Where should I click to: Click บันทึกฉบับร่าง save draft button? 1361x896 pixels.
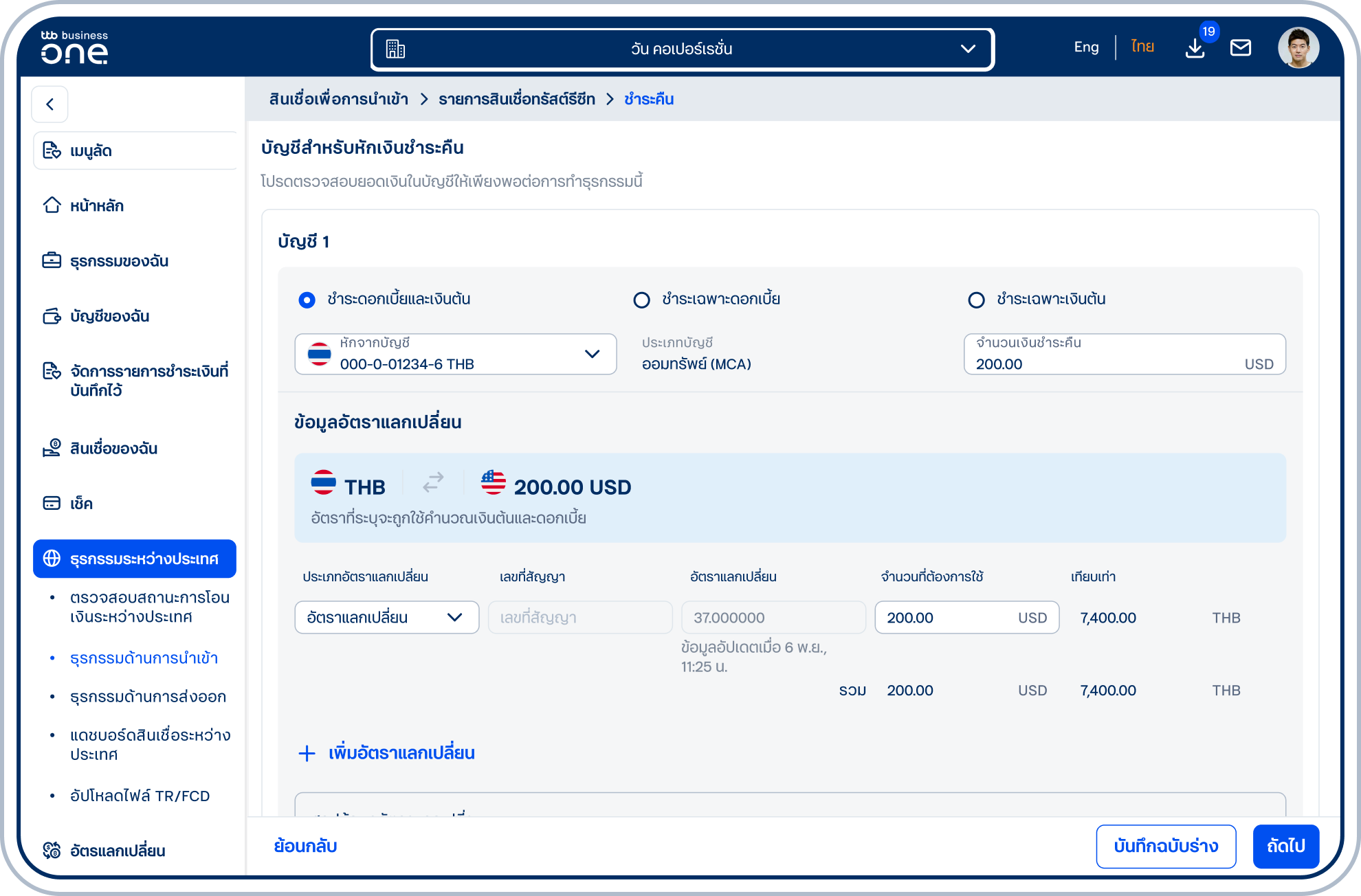tap(1166, 847)
